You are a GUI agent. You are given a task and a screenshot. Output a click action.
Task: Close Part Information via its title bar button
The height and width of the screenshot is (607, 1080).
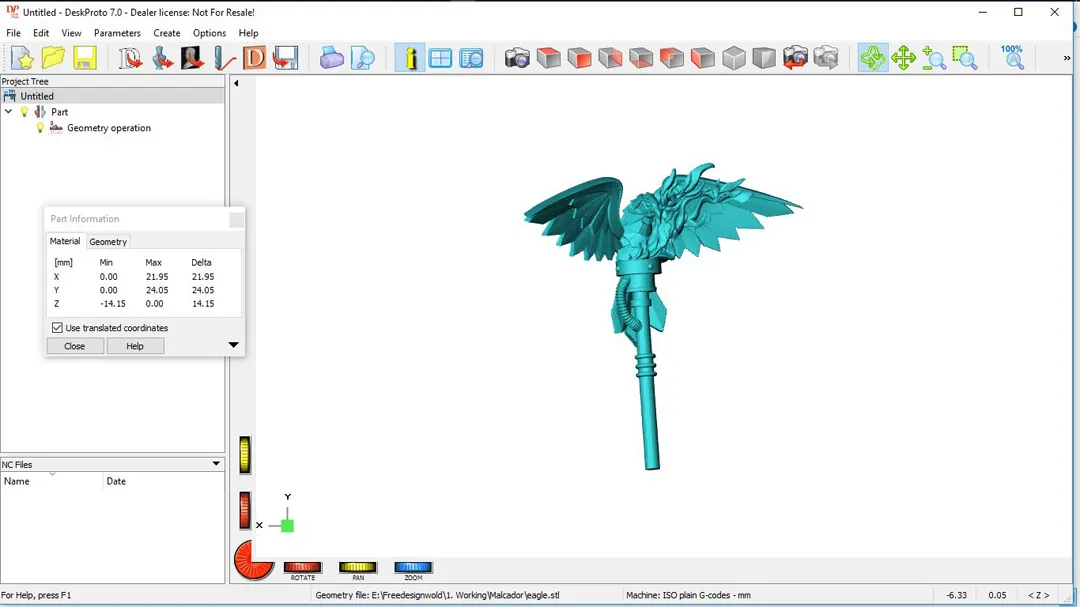[x=236, y=219]
